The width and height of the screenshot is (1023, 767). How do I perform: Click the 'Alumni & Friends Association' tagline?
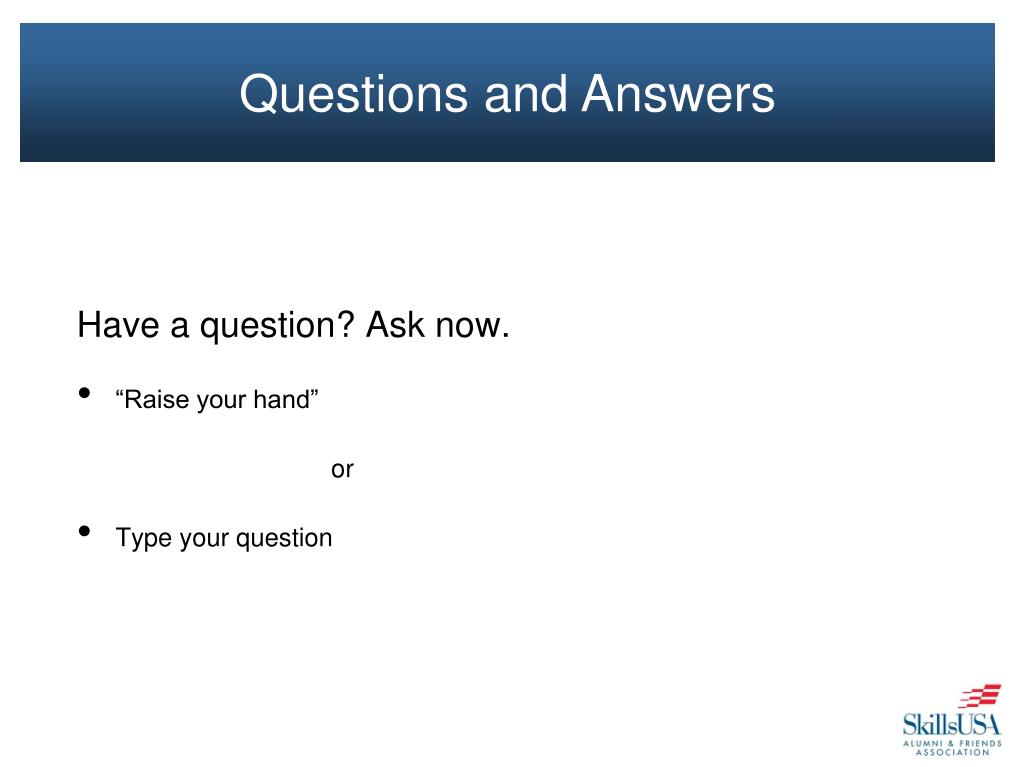click(953, 748)
